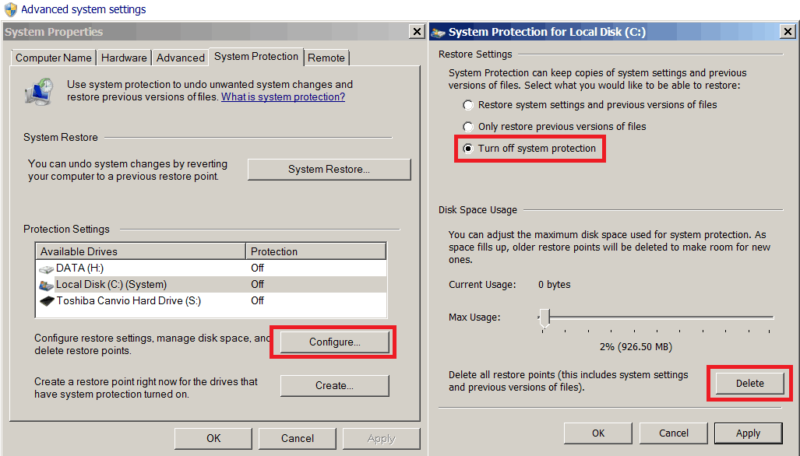Open the What is system protection link

tap(283, 97)
